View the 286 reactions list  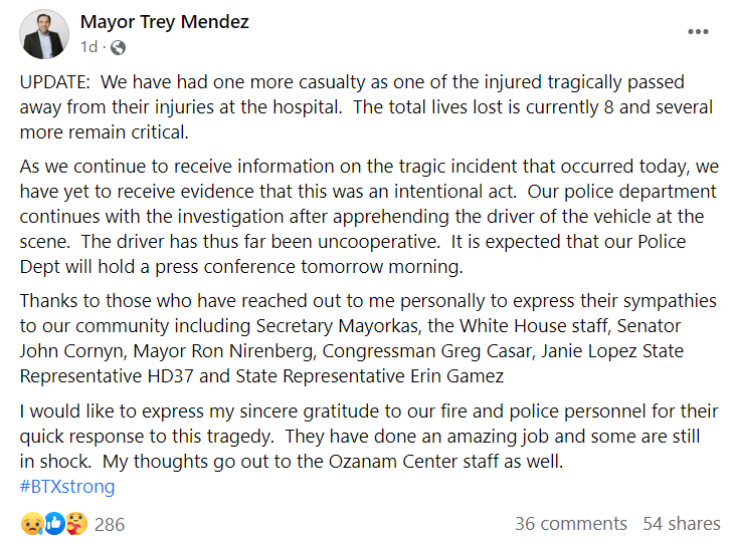click(x=109, y=525)
